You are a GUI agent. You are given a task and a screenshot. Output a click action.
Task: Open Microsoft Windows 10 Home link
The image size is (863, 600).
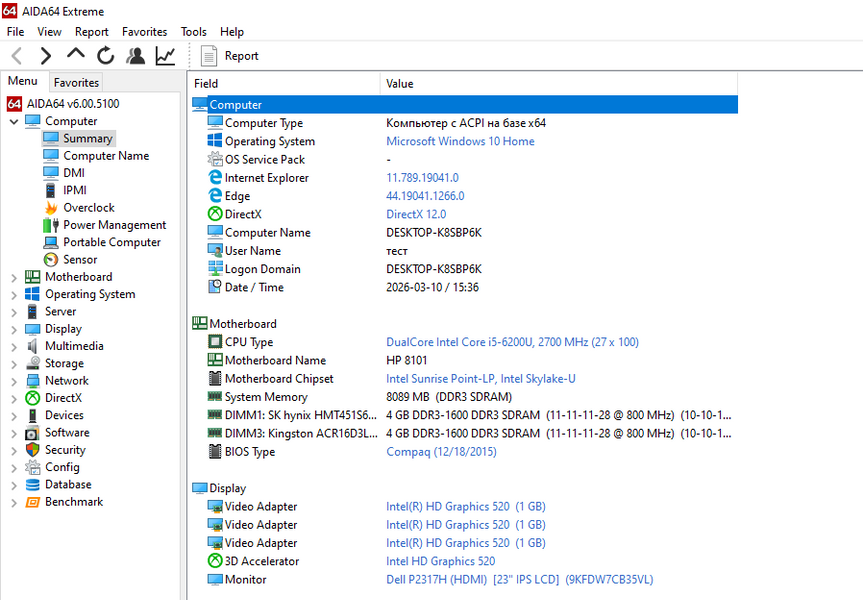pos(460,141)
